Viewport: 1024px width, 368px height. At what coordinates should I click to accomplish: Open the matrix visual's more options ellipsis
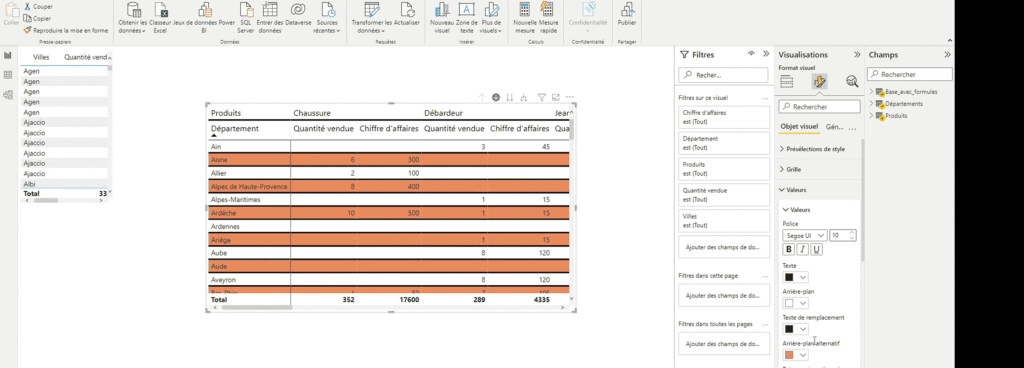point(570,97)
